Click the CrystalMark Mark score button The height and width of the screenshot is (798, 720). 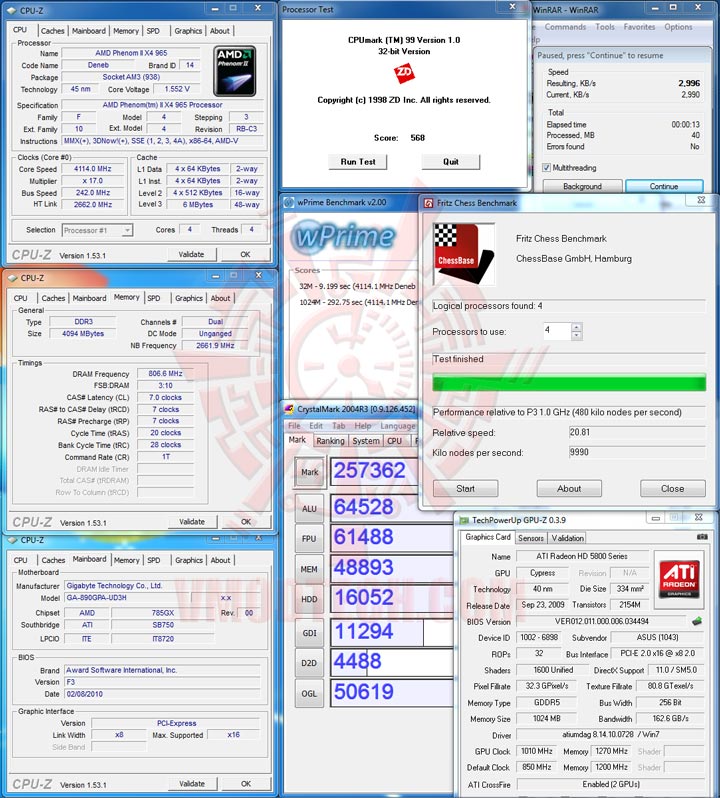tap(309, 472)
